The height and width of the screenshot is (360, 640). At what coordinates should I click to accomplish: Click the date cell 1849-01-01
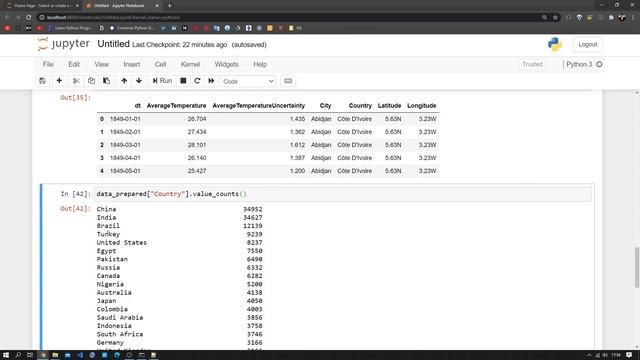pos(125,119)
